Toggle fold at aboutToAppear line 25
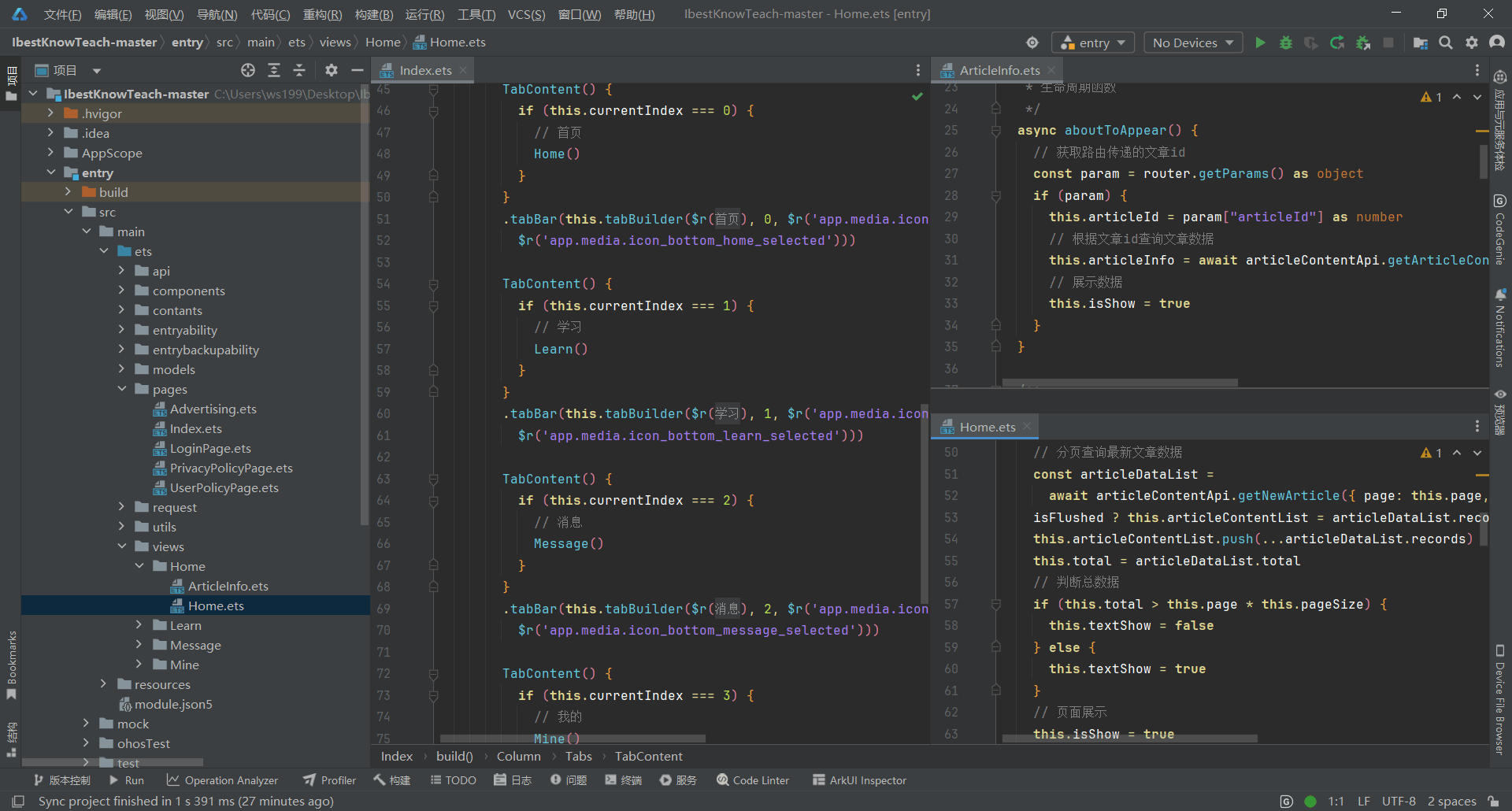Viewport: 1512px width, 811px height. coord(995,131)
